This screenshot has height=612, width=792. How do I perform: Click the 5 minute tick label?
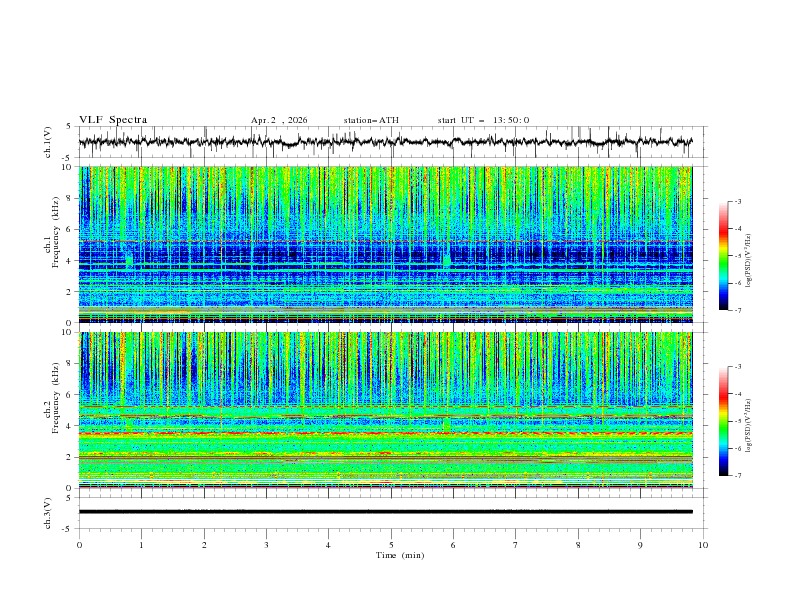[x=391, y=545]
